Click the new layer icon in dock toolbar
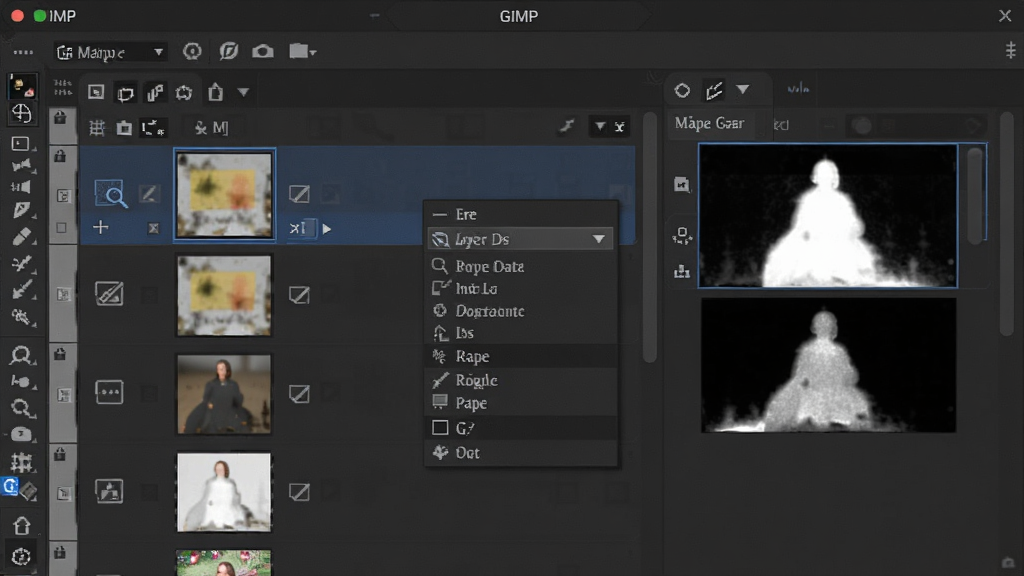Image resolution: width=1024 pixels, height=576 pixels. coord(96,92)
